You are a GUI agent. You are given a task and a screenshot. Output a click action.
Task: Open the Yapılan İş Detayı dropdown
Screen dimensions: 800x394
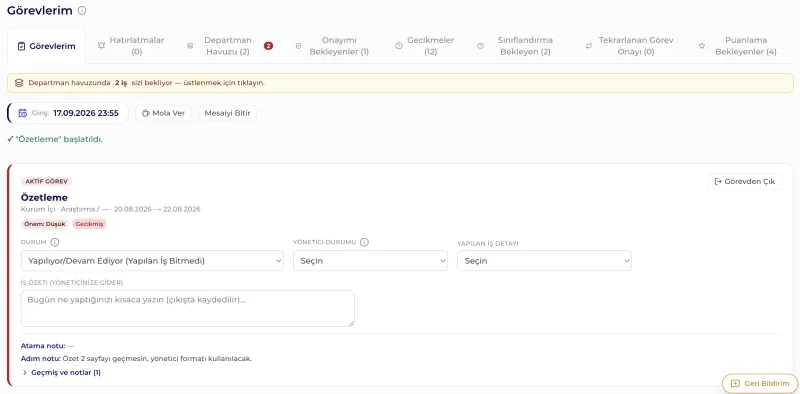pos(544,261)
